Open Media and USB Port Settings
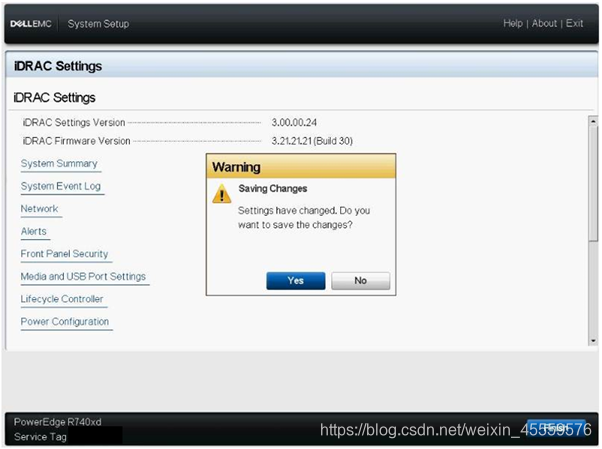Image resolution: width=602 pixels, height=449 pixels. tap(83, 277)
